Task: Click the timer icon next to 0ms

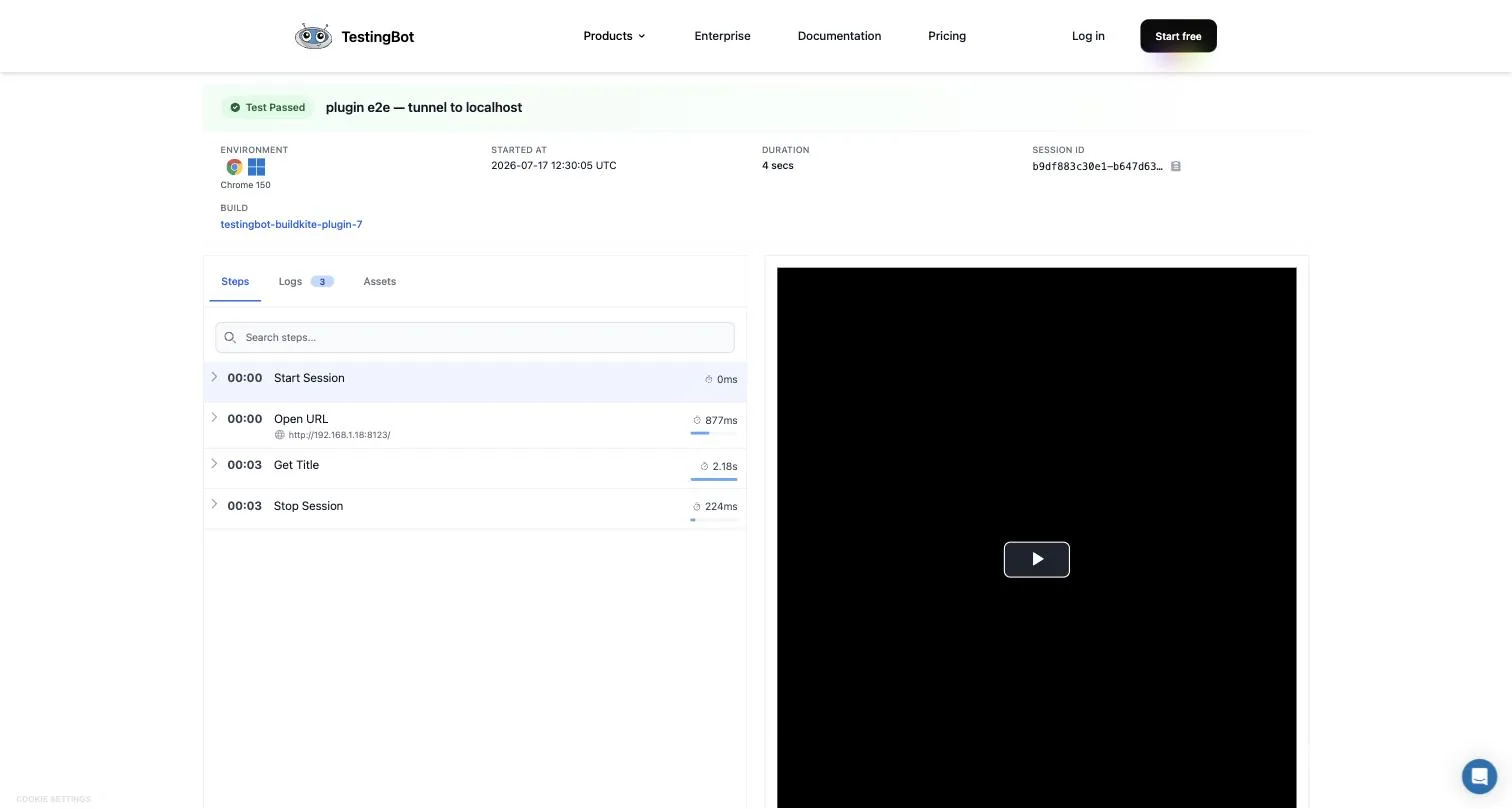Action: [x=709, y=379]
